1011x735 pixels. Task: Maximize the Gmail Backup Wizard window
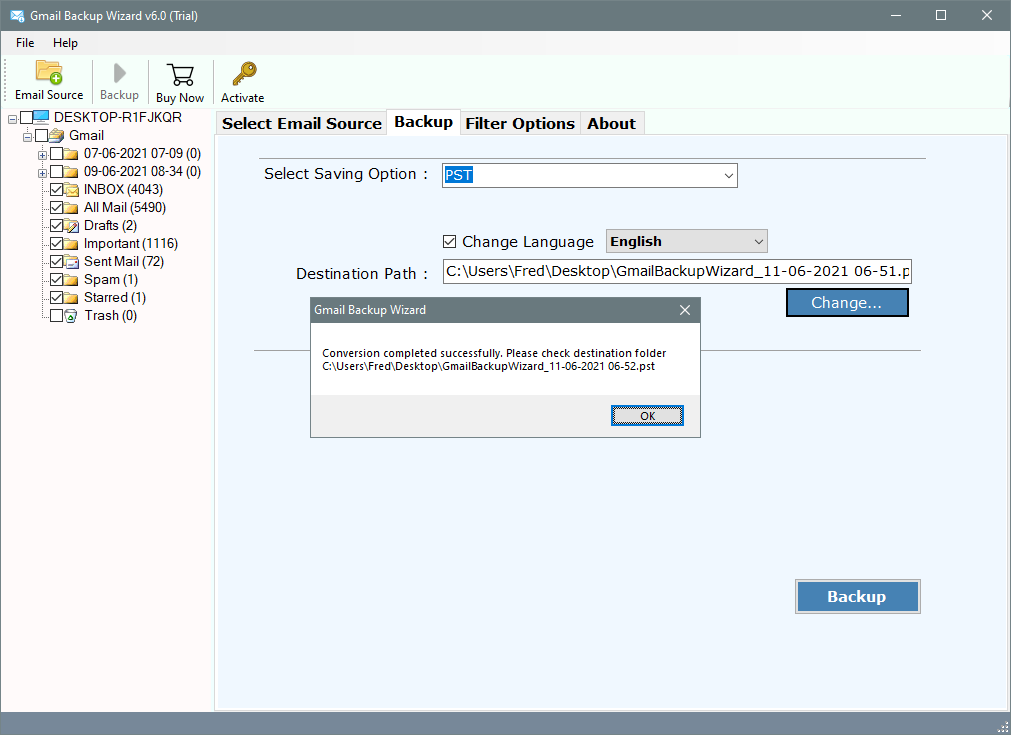(941, 15)
